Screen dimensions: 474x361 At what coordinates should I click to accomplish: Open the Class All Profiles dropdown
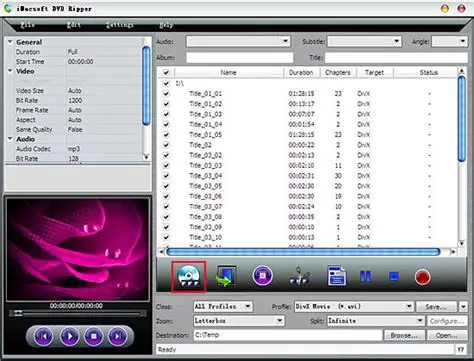click(x=223, y=306)
